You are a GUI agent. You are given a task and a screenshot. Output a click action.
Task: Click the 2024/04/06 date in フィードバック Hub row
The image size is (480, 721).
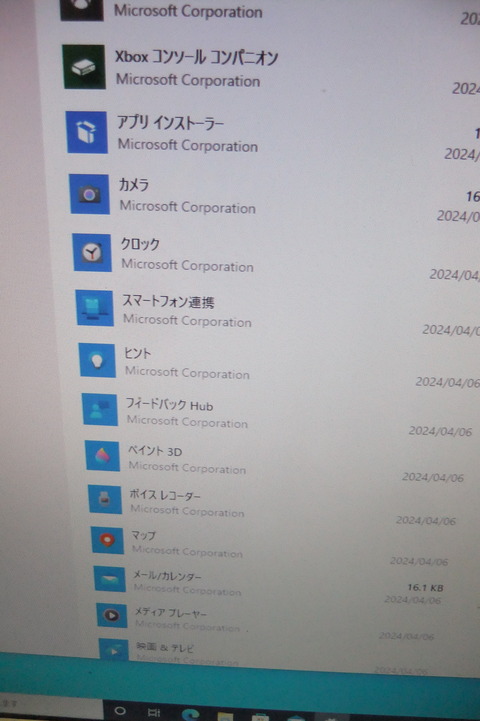click(x=440, y=431)
